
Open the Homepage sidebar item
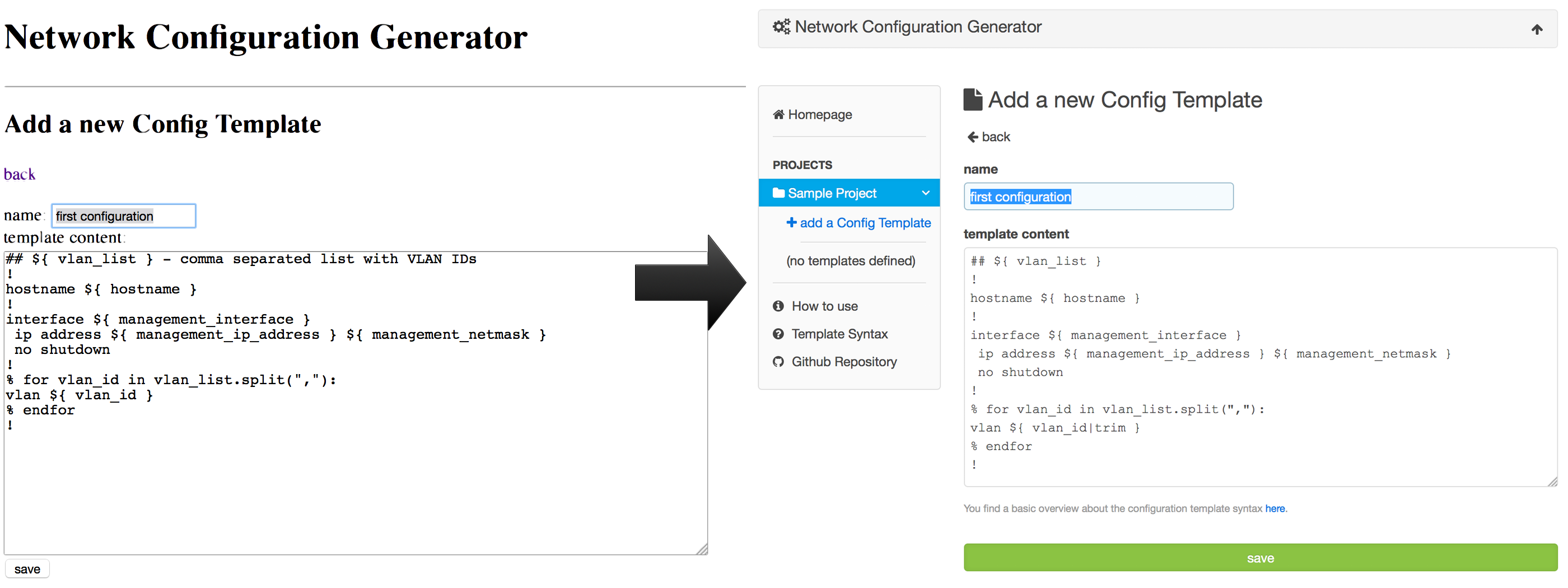pyautogui.click(x=813, y=114)
